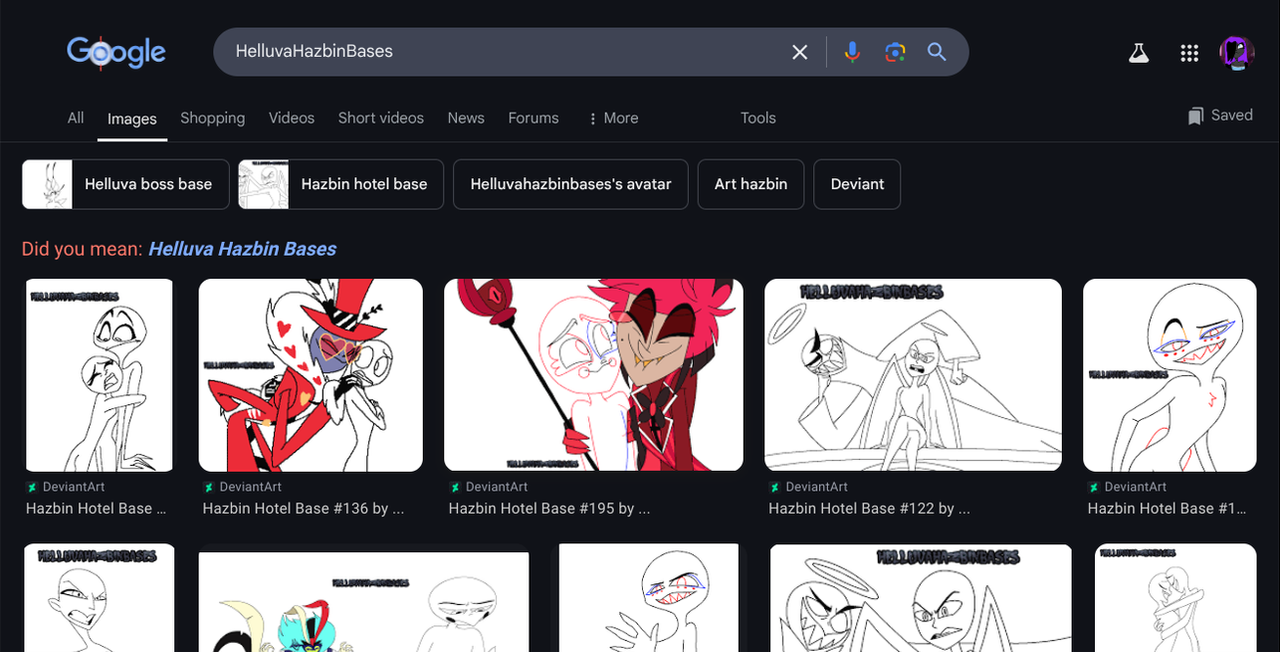Open the Hazbin Hotel Base #195 result title
This screenshot has height=652, width=1280.
(x=550, y=509)
